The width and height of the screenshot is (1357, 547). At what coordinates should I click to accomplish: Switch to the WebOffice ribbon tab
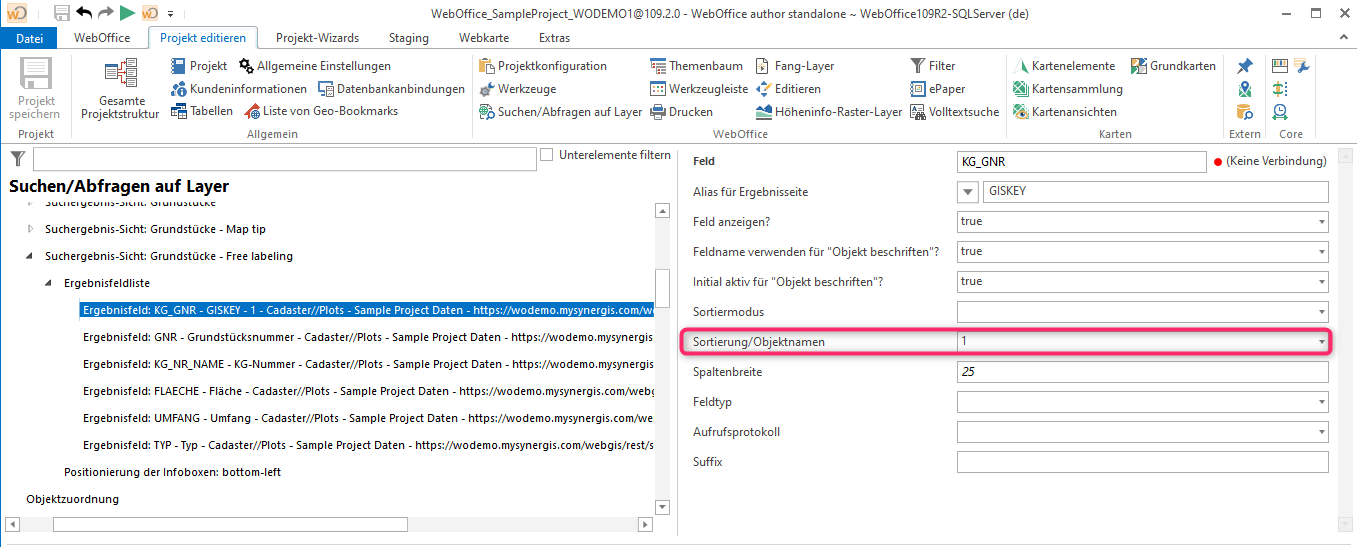pos(102,38)
